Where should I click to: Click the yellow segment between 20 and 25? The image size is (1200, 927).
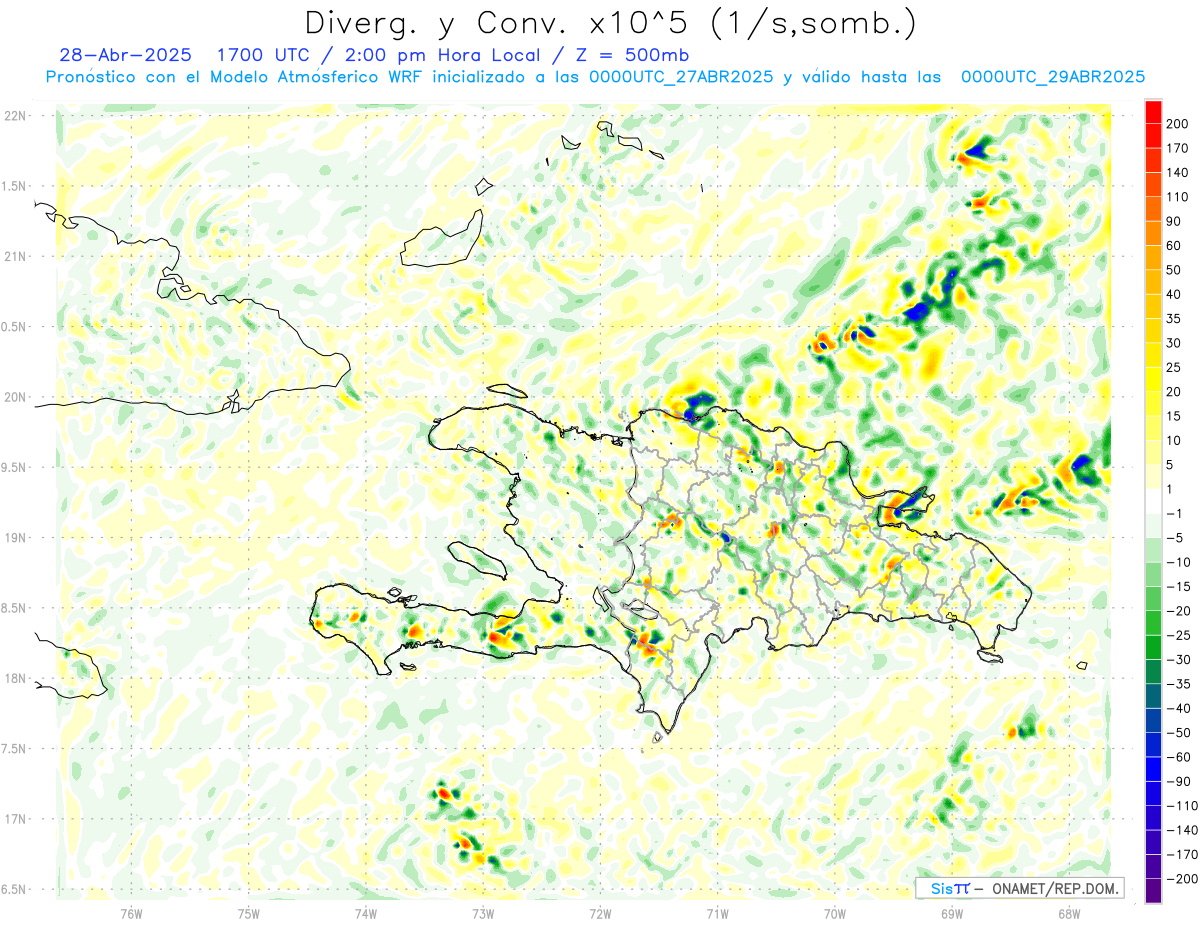pos(1153,379)
